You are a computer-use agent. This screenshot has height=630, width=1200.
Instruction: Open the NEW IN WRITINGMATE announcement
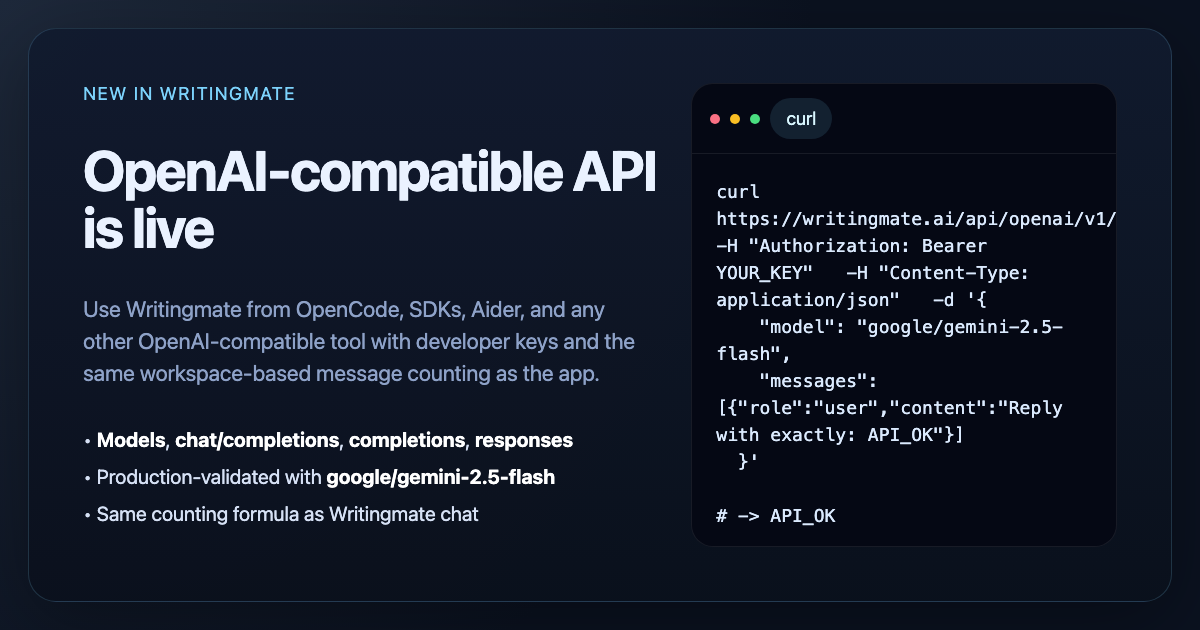189,93
